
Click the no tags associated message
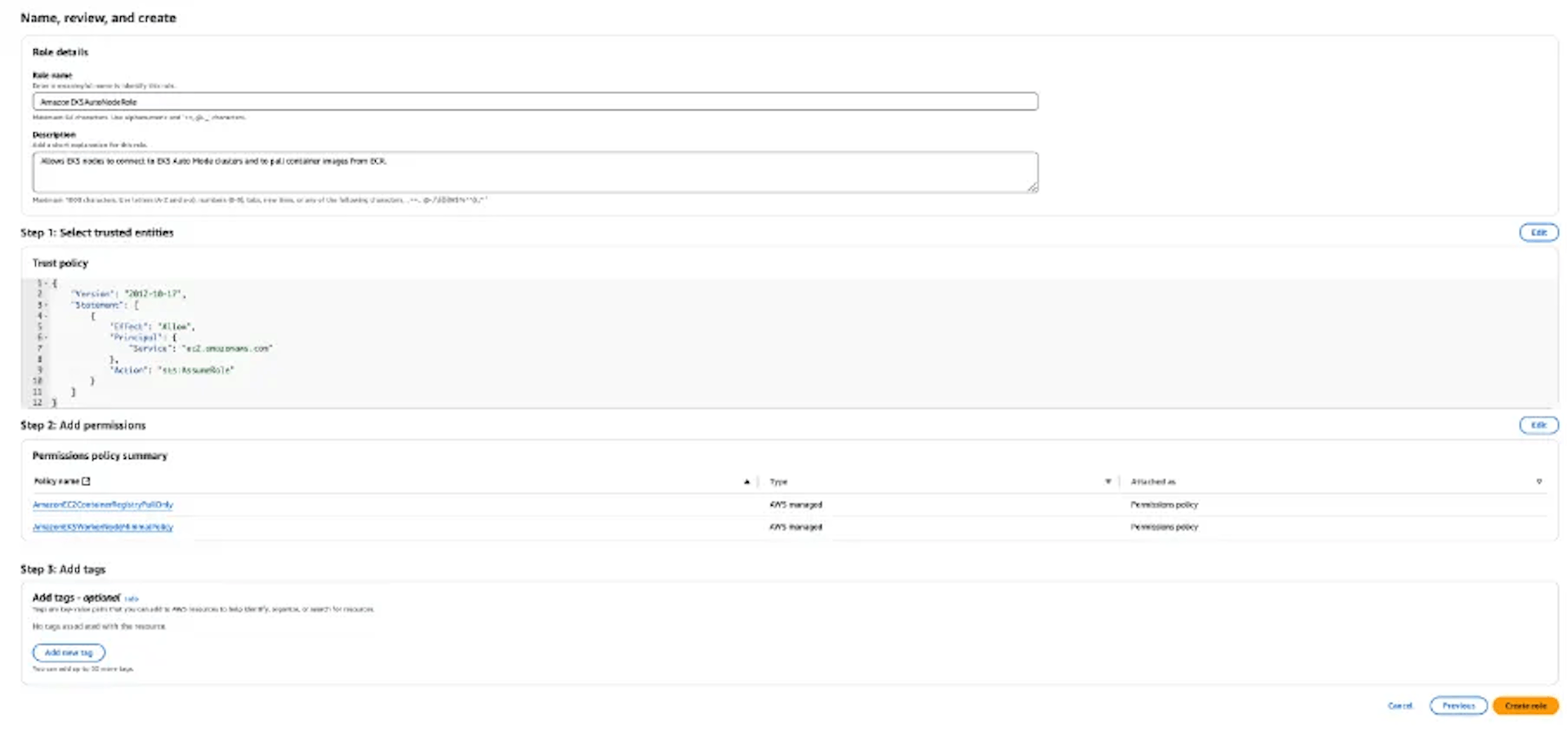point(99,627)
